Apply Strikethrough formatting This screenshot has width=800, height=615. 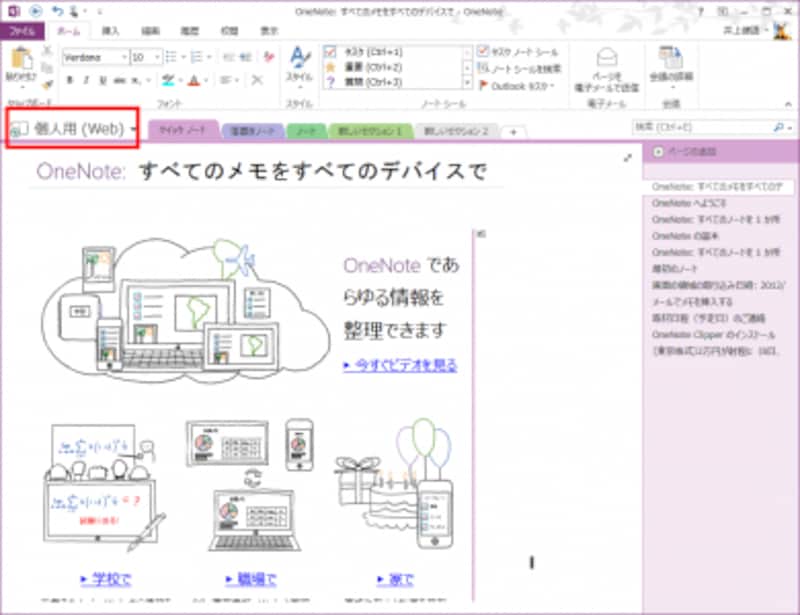[120, 80]
